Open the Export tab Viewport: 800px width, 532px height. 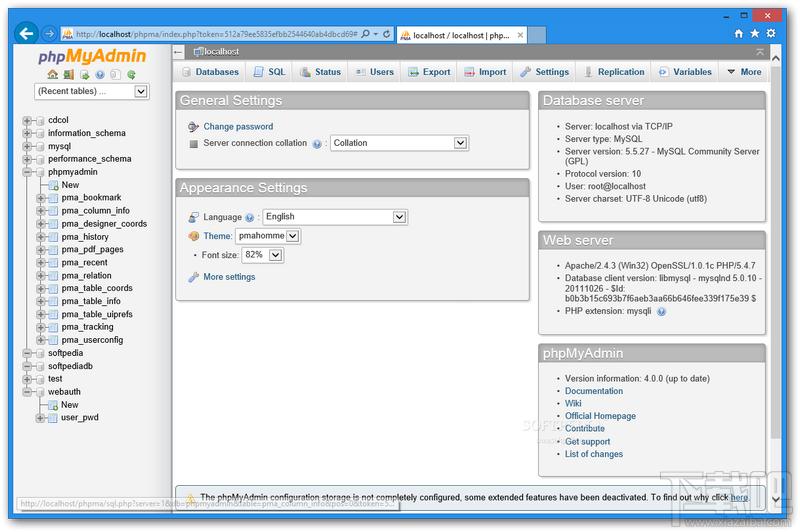(429, 72)
